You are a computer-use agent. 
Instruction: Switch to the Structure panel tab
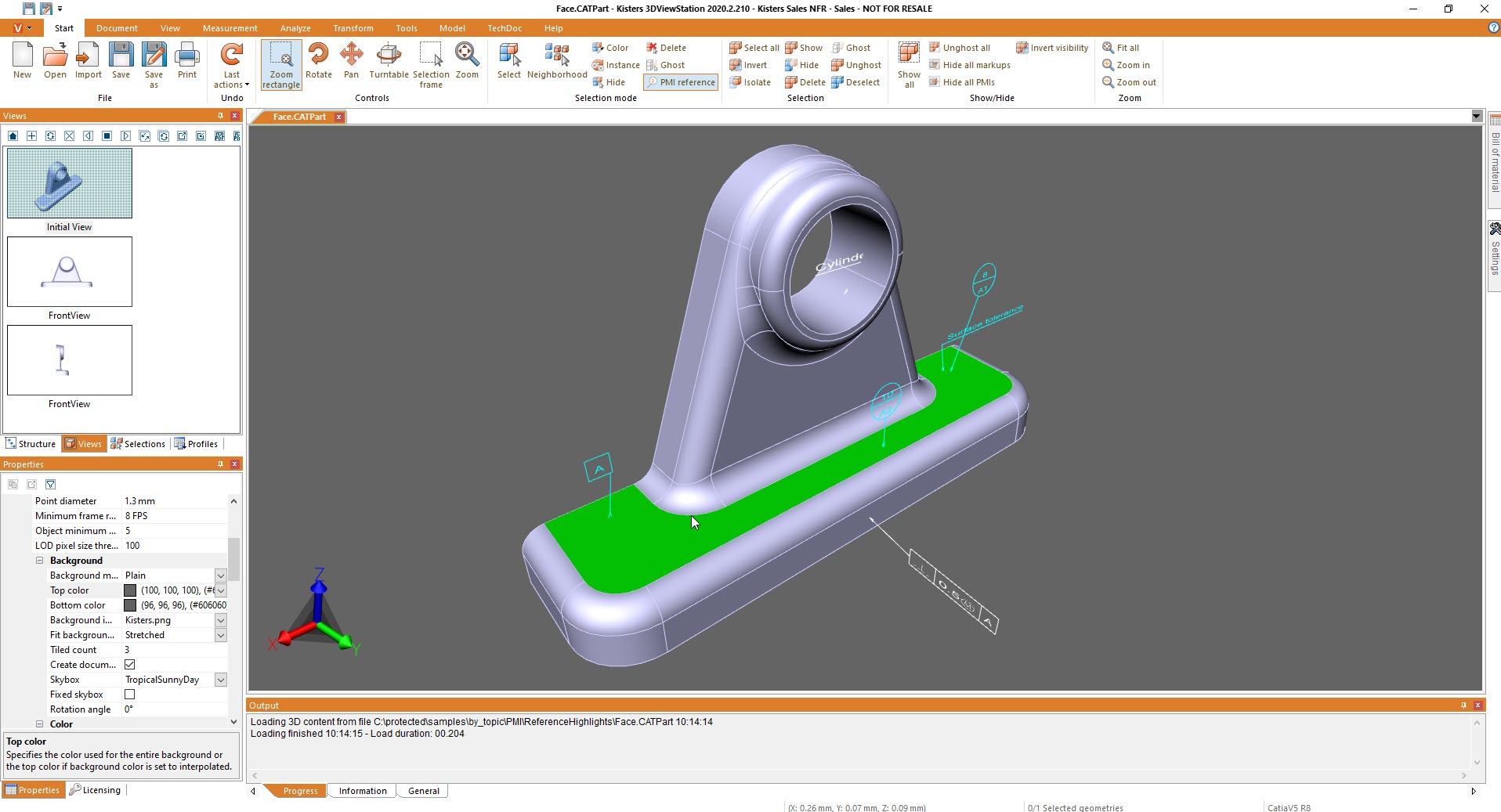pyautogui.click(x=31, y=444)
